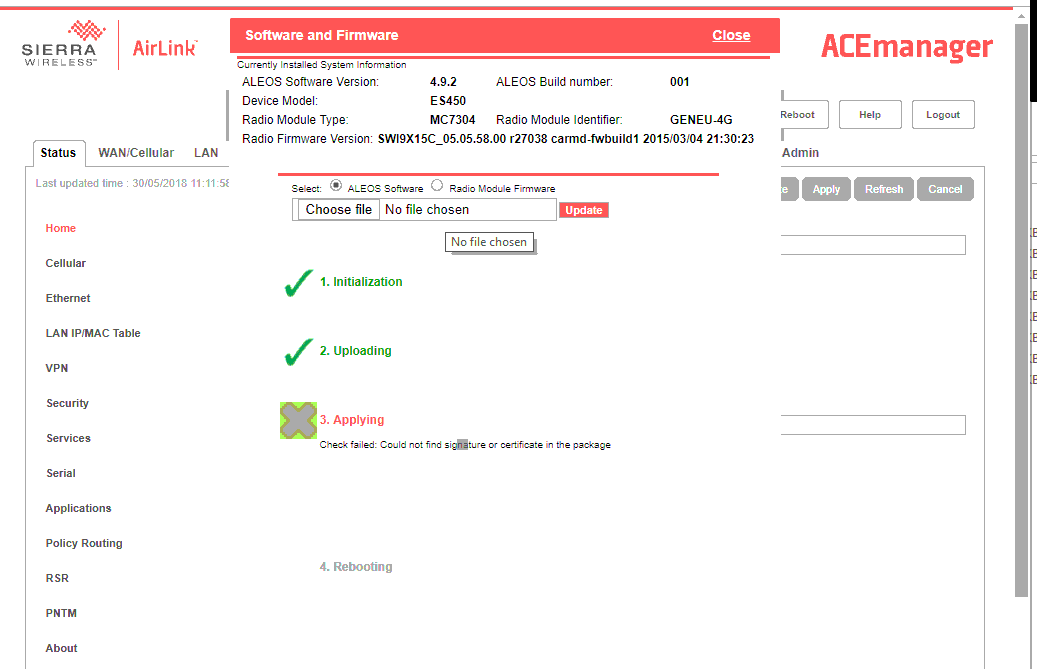
Task: Click the green checkmark beside Initialization
Action: [299, 283]
